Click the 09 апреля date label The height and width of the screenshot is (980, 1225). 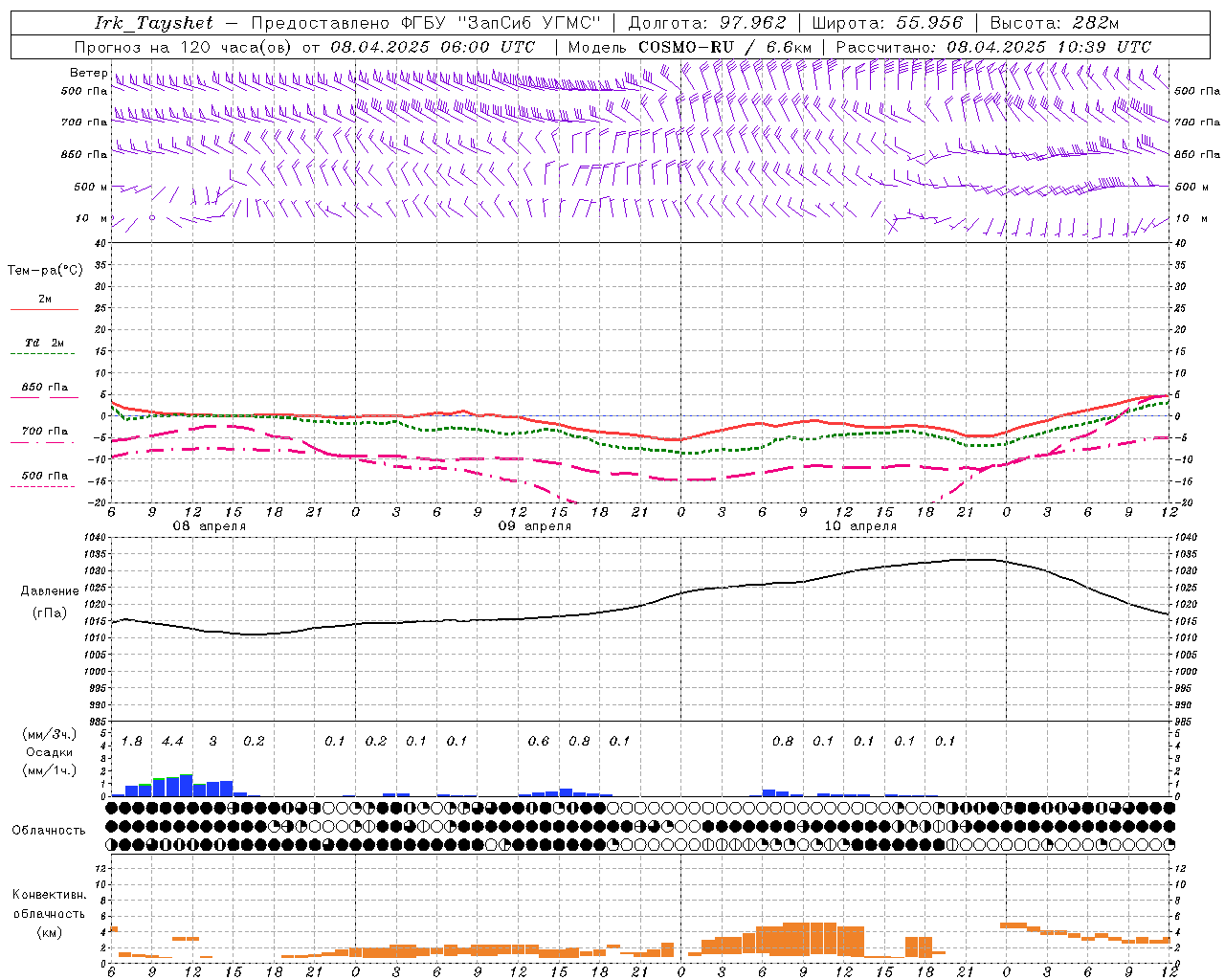[534, 526]
